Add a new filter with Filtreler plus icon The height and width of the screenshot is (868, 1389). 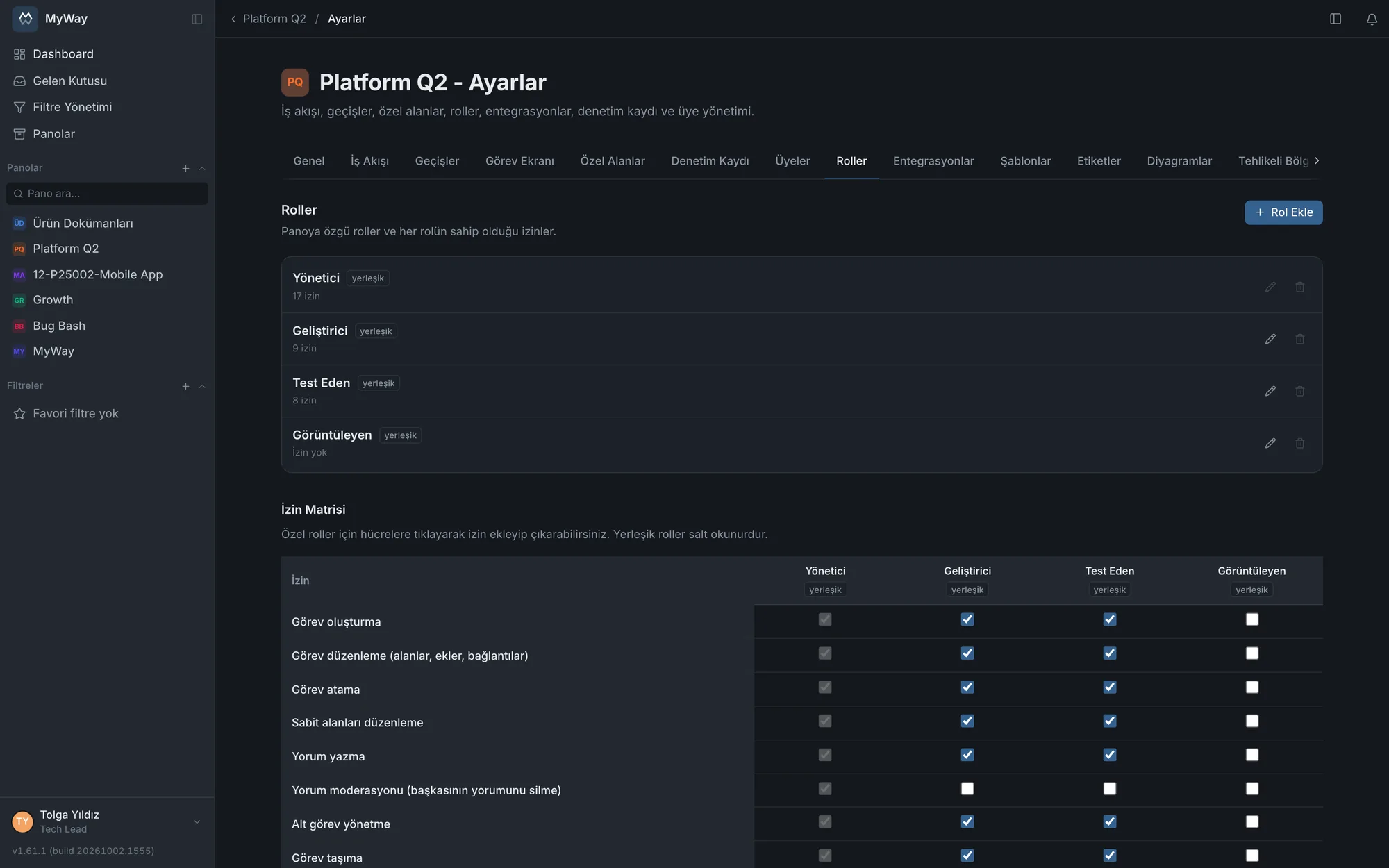[x=185, y=386]
